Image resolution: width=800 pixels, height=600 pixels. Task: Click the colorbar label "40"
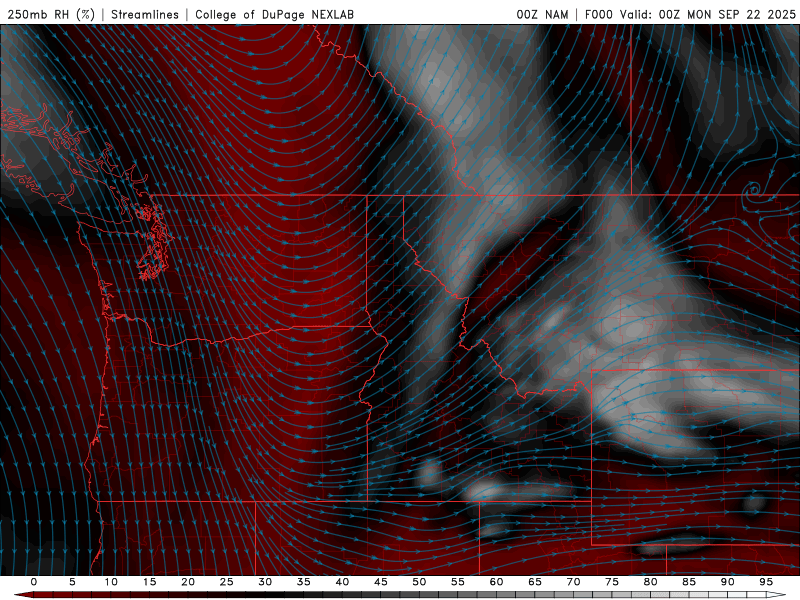(x=342, y=582)
